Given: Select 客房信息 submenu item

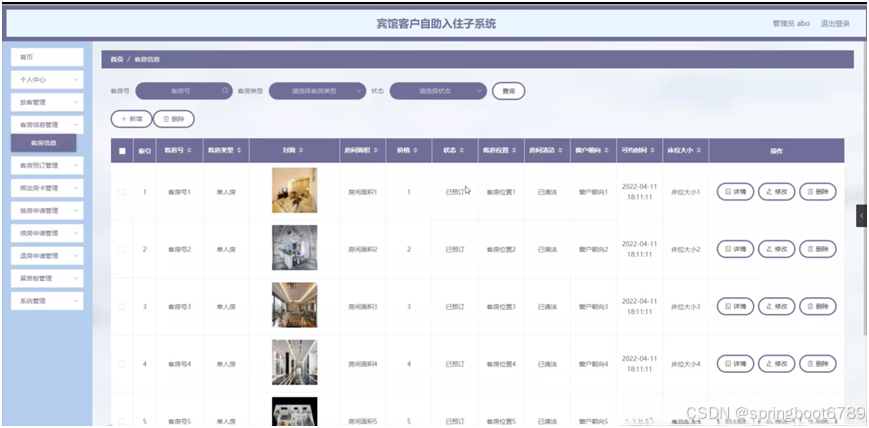Looking at the screenshot, I should pos(44,143).
